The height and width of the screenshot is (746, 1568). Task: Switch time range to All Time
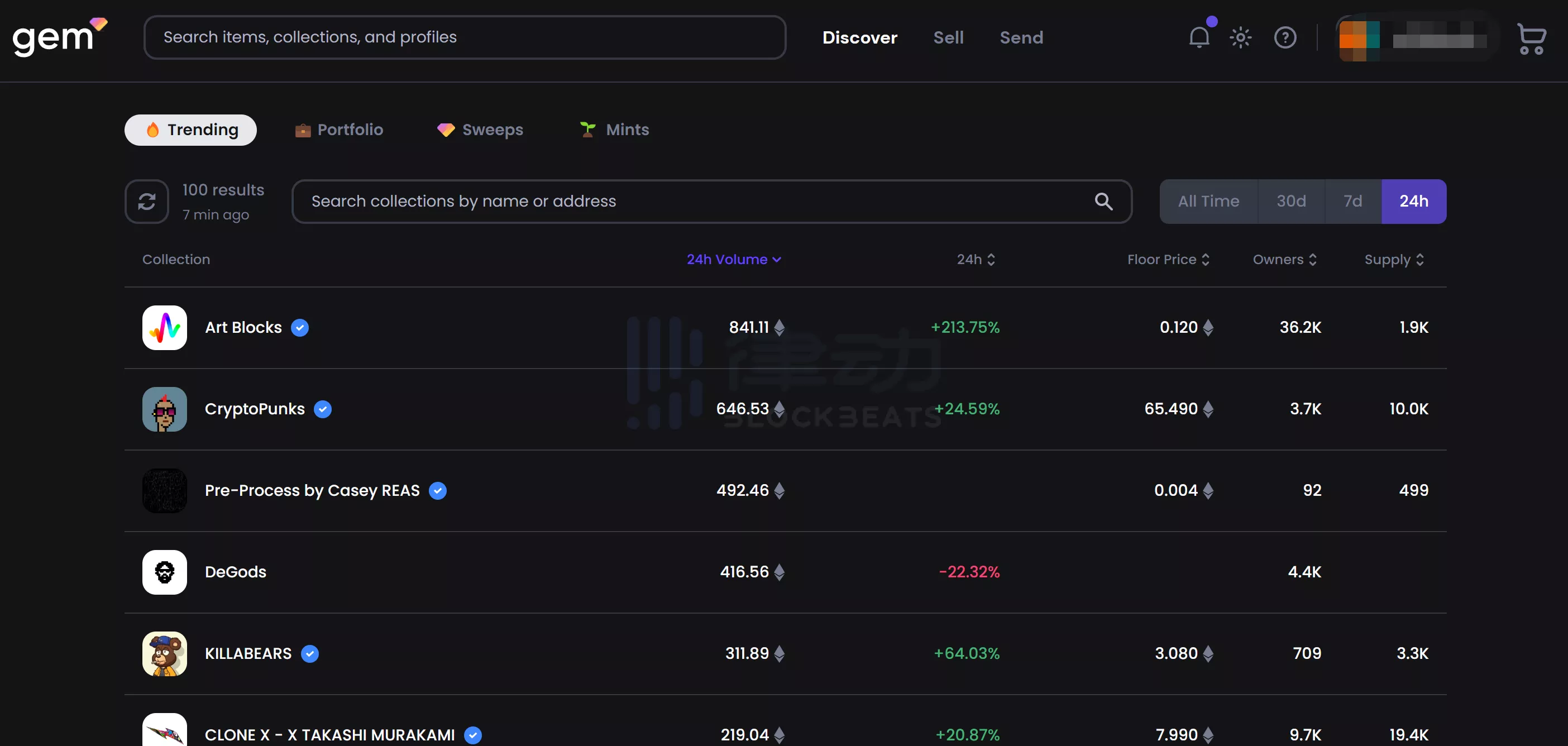[x=1208, y=202]
